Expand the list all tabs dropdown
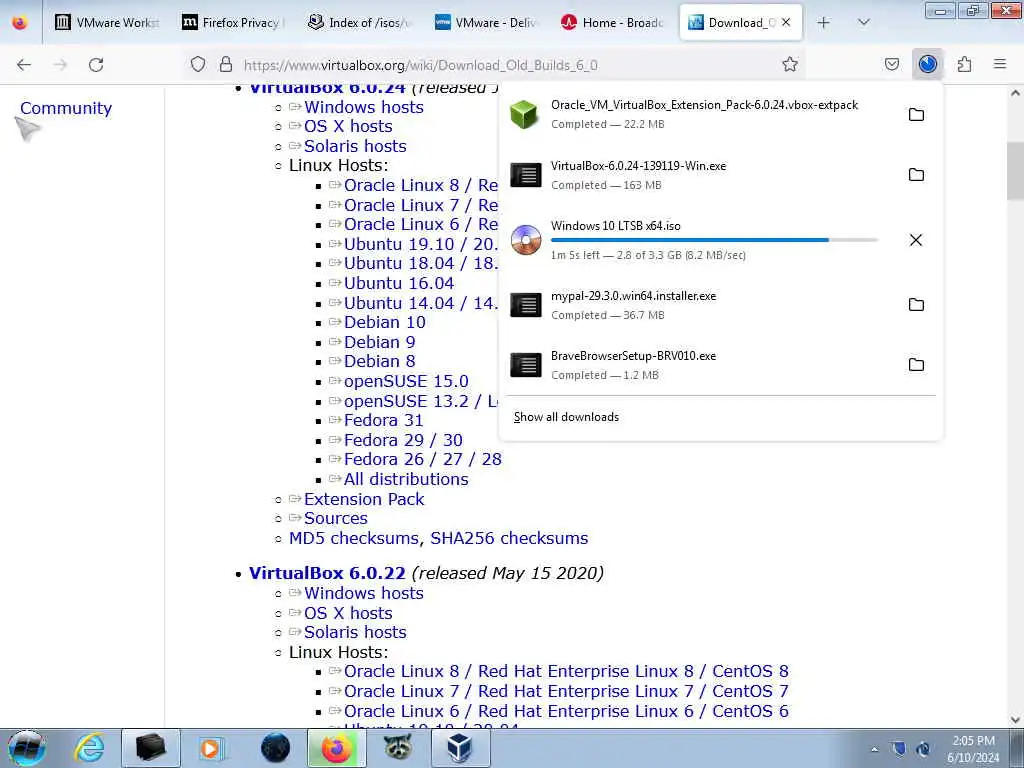The image size is (1024, 768). click(863, 22)
